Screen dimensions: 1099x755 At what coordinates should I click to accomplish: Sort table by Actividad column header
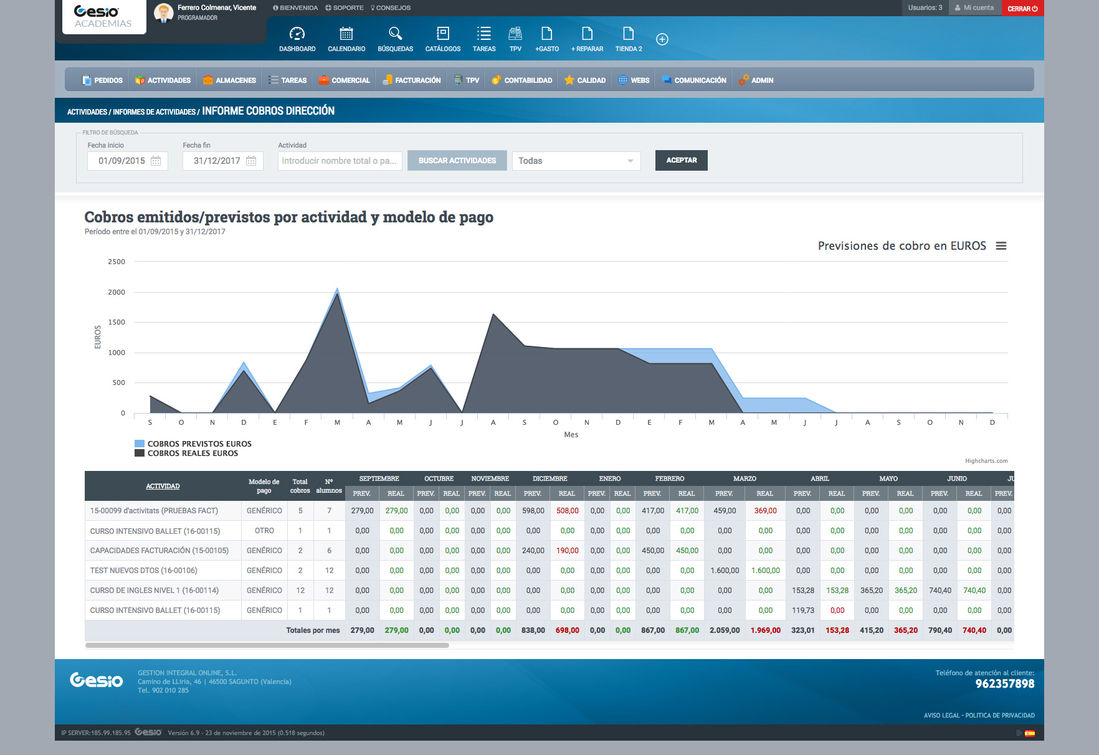pos(163,487)
